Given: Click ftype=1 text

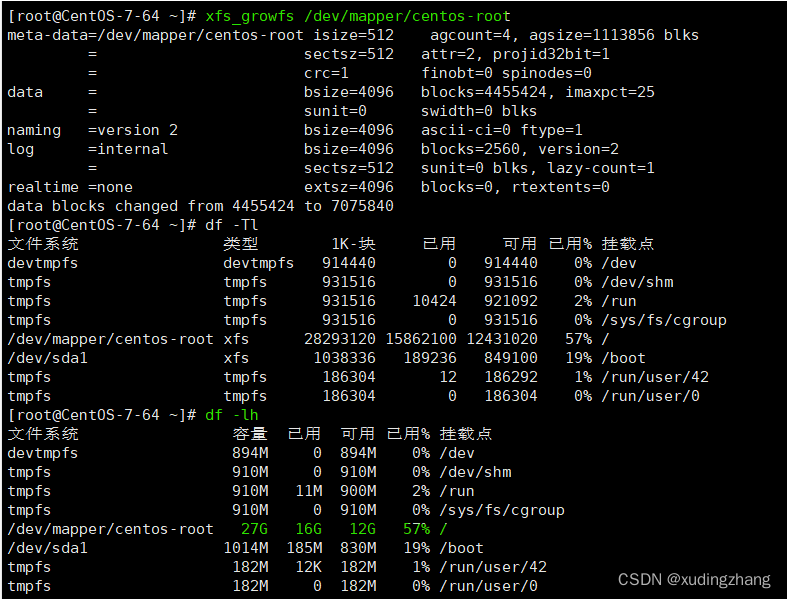Looking at the screenshot, I should click(x=551, y=130).
